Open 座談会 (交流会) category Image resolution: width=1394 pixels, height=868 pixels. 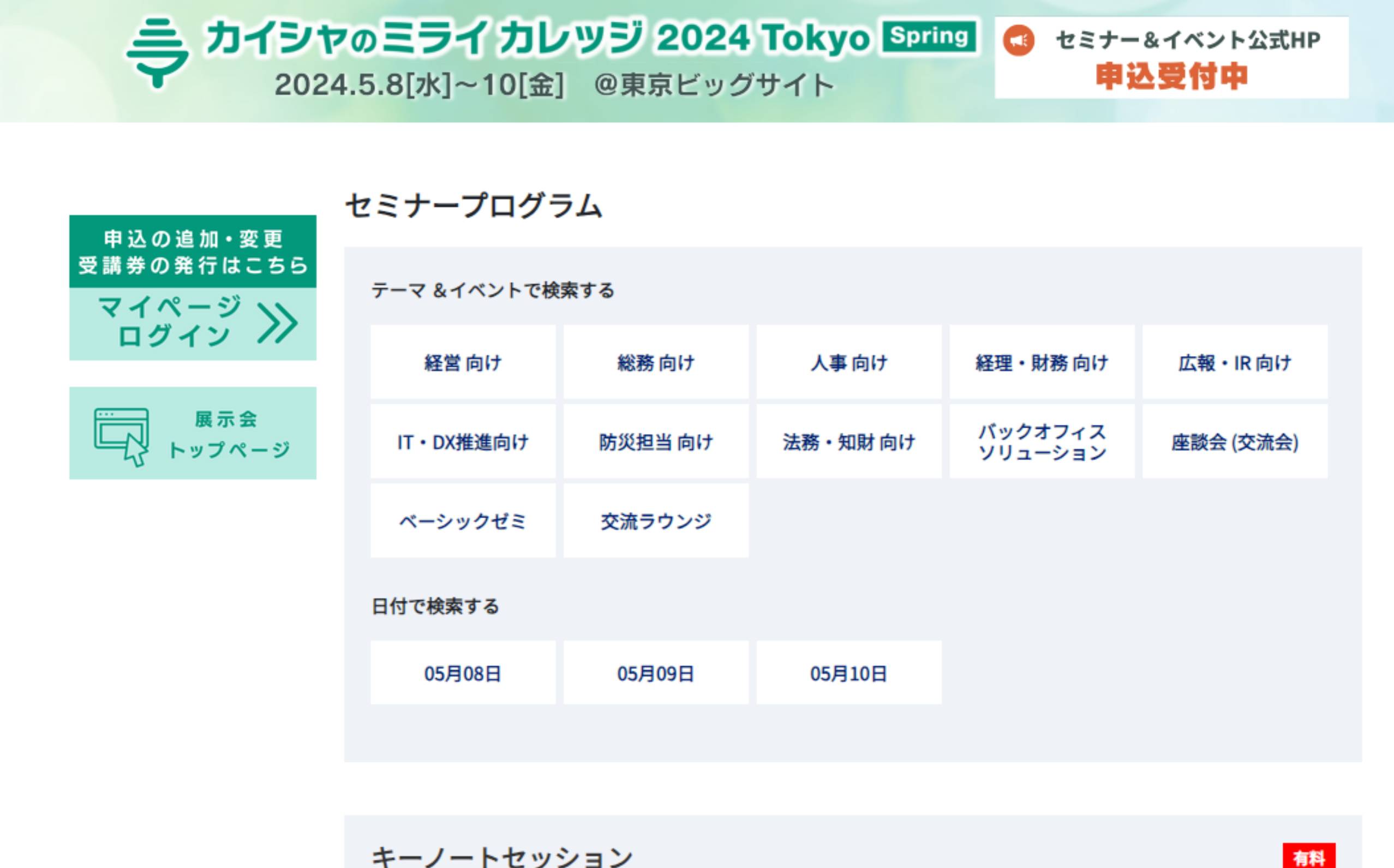(1234, 441)
